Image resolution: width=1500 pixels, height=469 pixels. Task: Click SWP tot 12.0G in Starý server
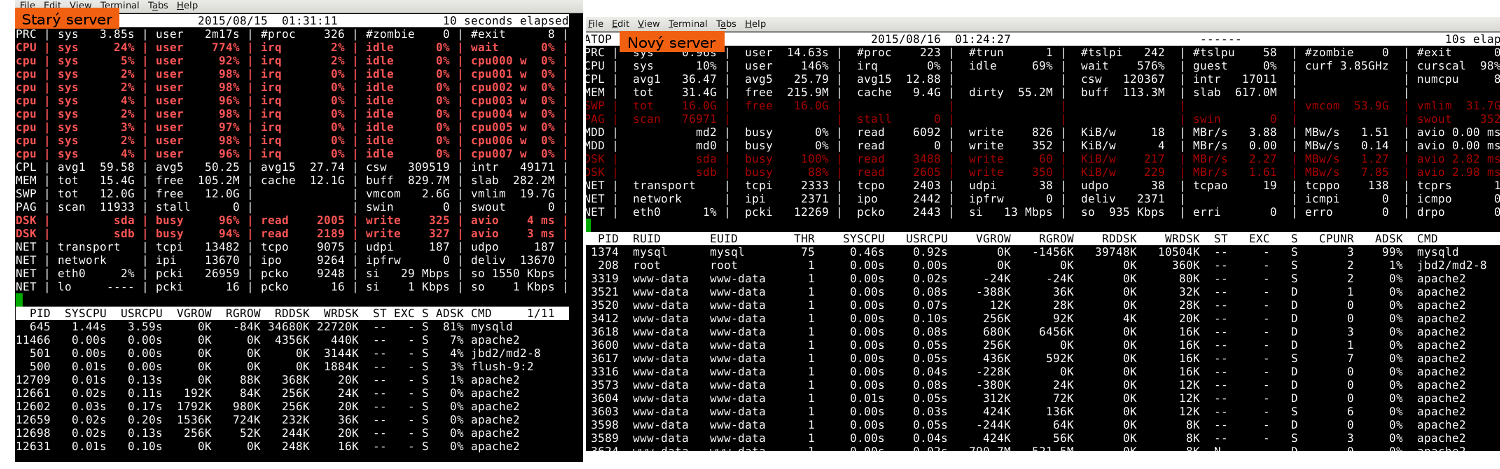pyautogui.click(x=98, y=193)
